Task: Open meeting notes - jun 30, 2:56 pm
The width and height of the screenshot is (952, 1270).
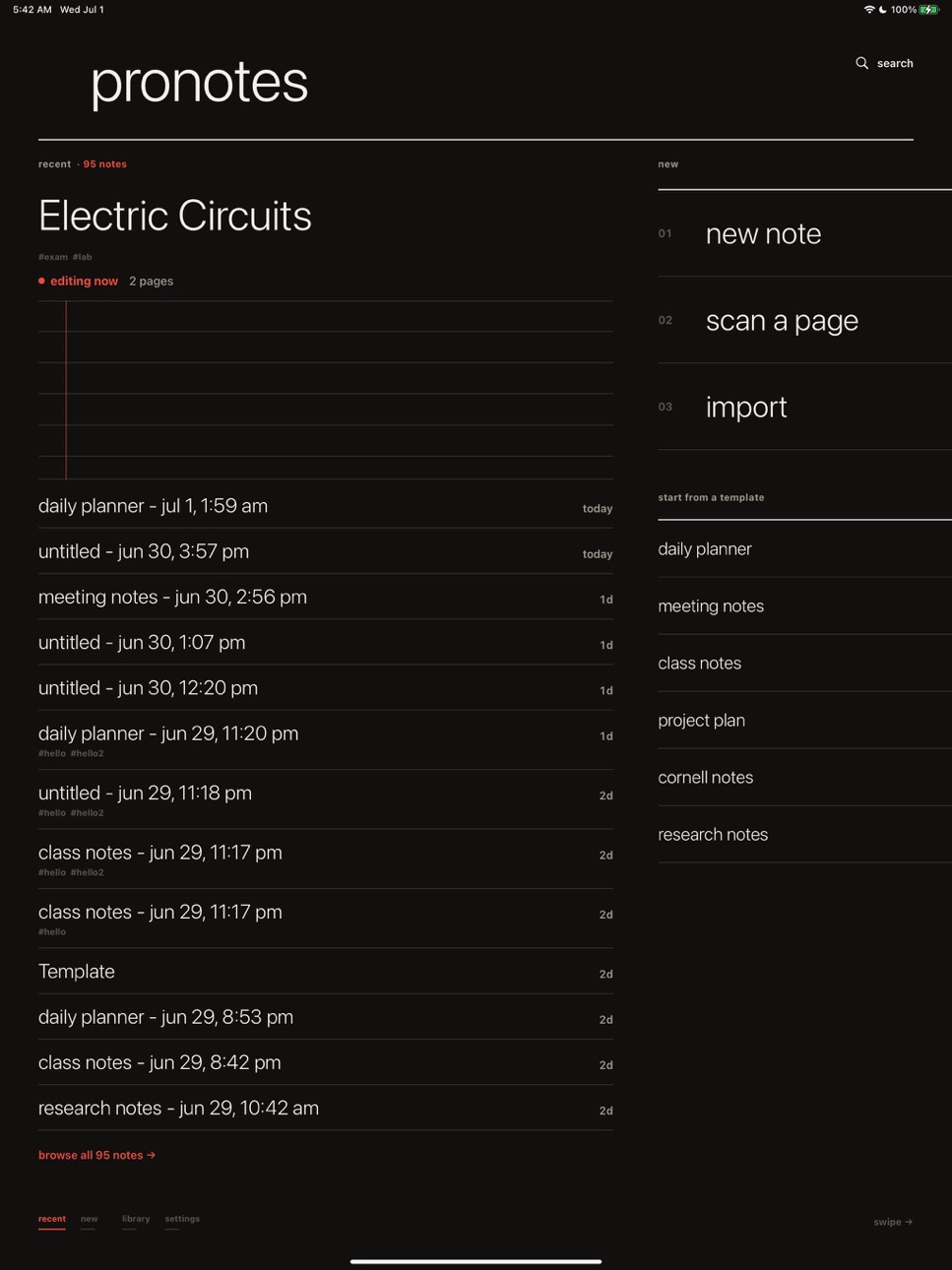Action: coord(326,597)
